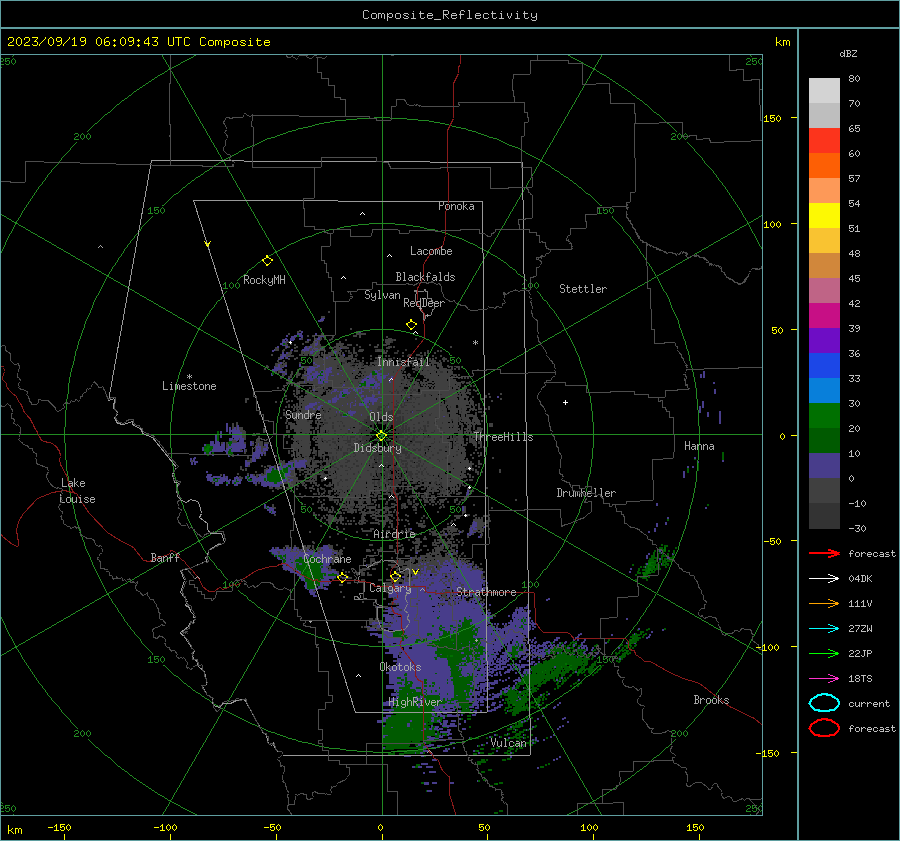The image size is (900, 841).
Task: Click the Airdrie label
Action: pyautogui.click(x=394, y=534)
